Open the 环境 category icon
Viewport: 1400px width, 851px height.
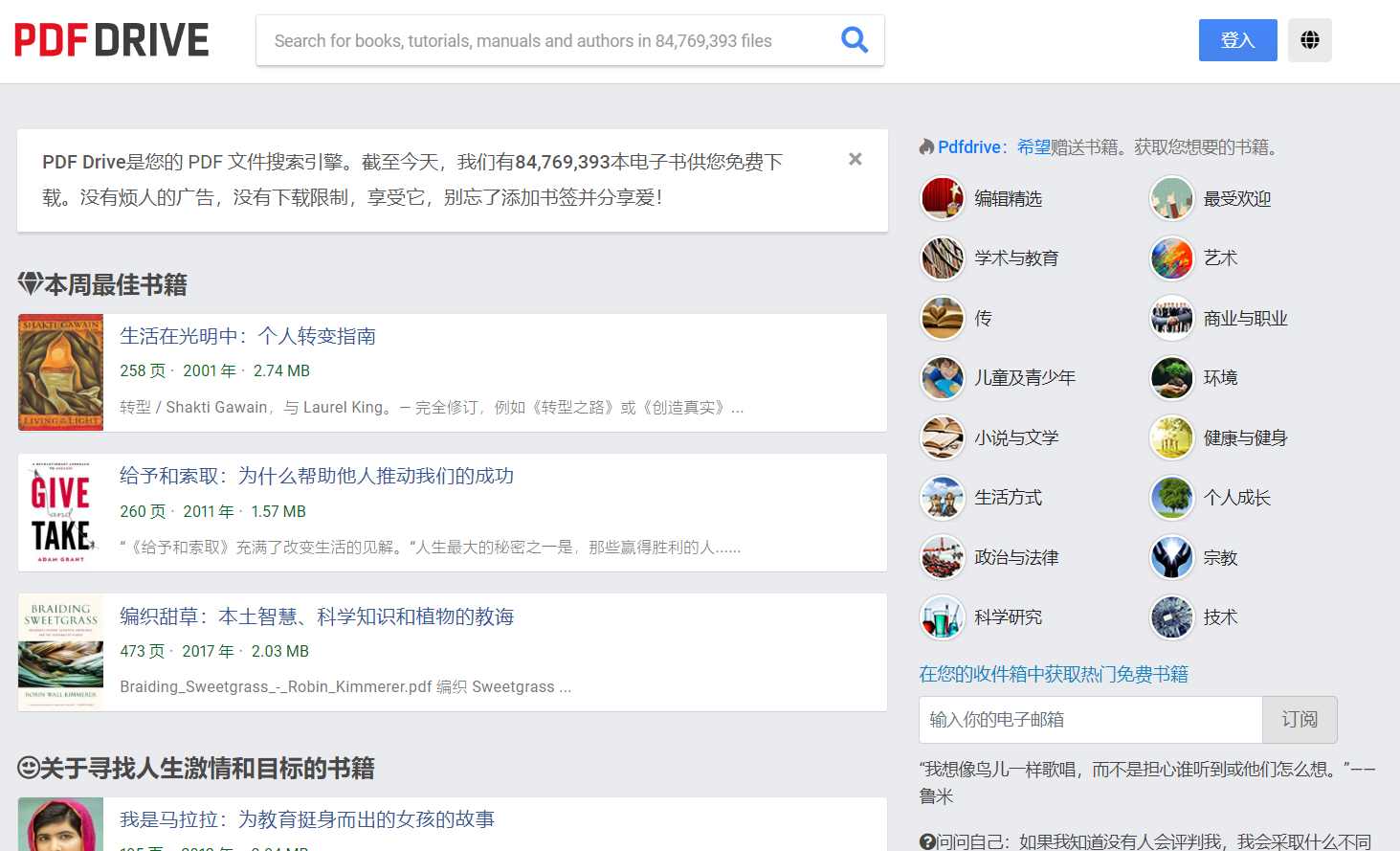click(1172, 378)
